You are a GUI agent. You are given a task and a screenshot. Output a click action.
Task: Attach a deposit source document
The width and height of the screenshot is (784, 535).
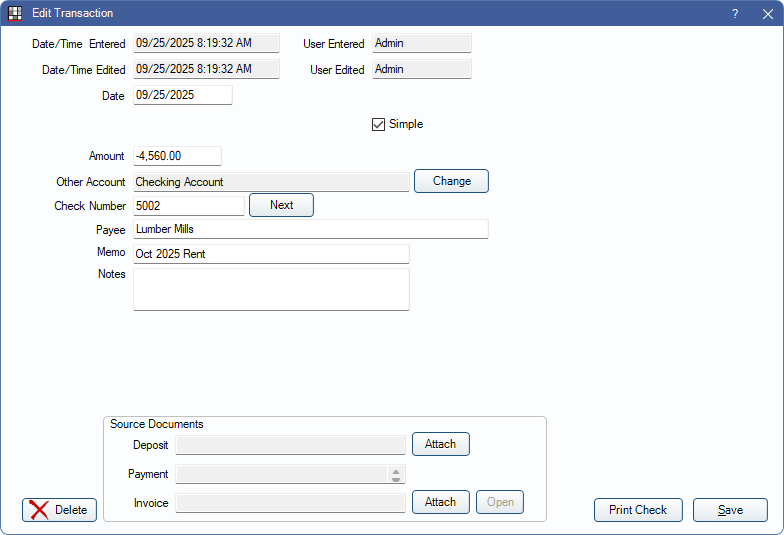(440, 444)
